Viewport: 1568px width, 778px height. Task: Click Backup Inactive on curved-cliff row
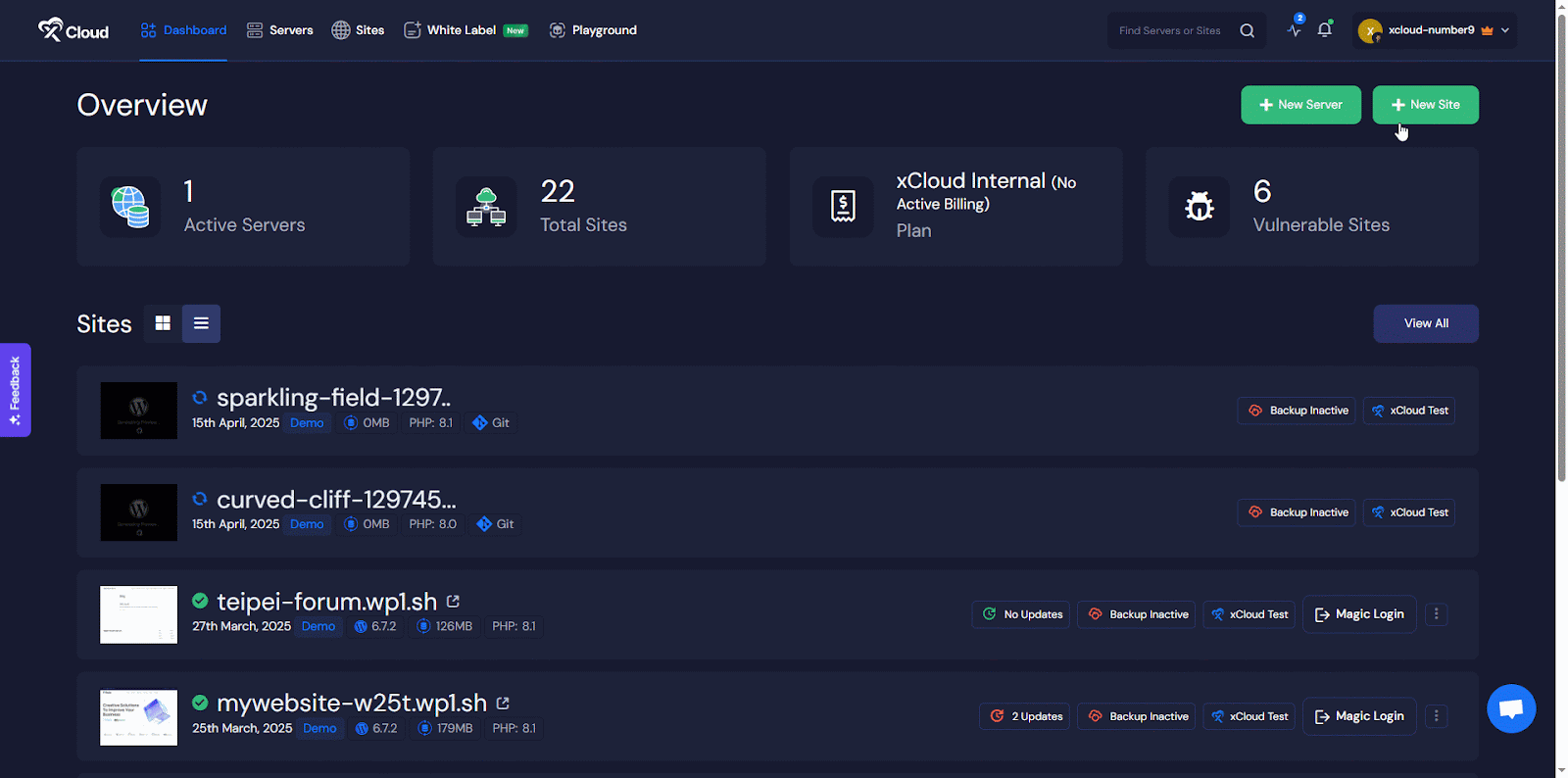pos(1297,512)
